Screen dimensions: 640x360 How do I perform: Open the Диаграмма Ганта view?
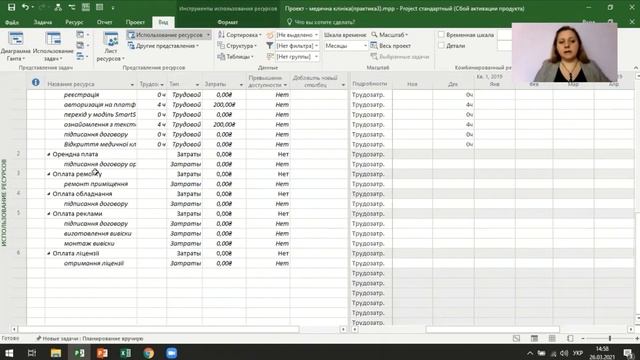[x=16, y=46]
